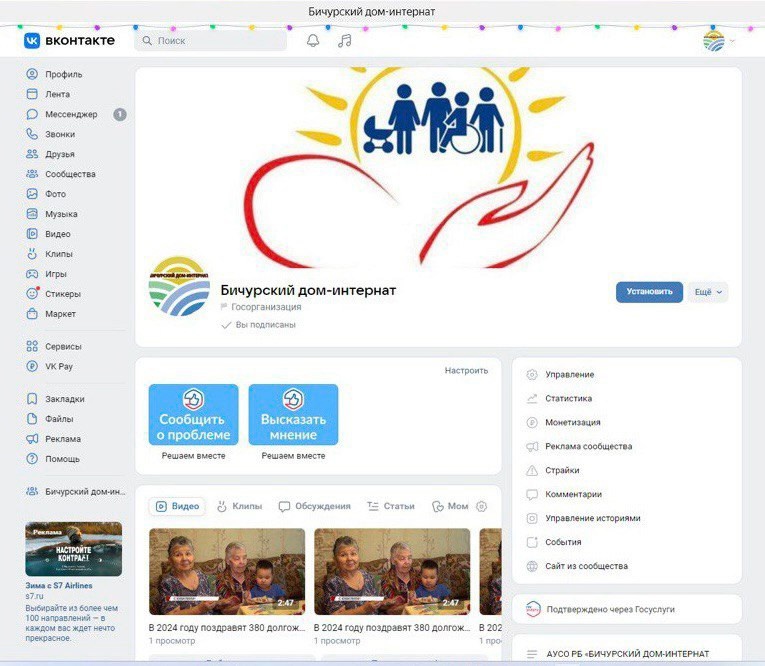Screen dimensions: 765x666
Task: Open Сайт из сообщества
Action: [x=577, y=566]
